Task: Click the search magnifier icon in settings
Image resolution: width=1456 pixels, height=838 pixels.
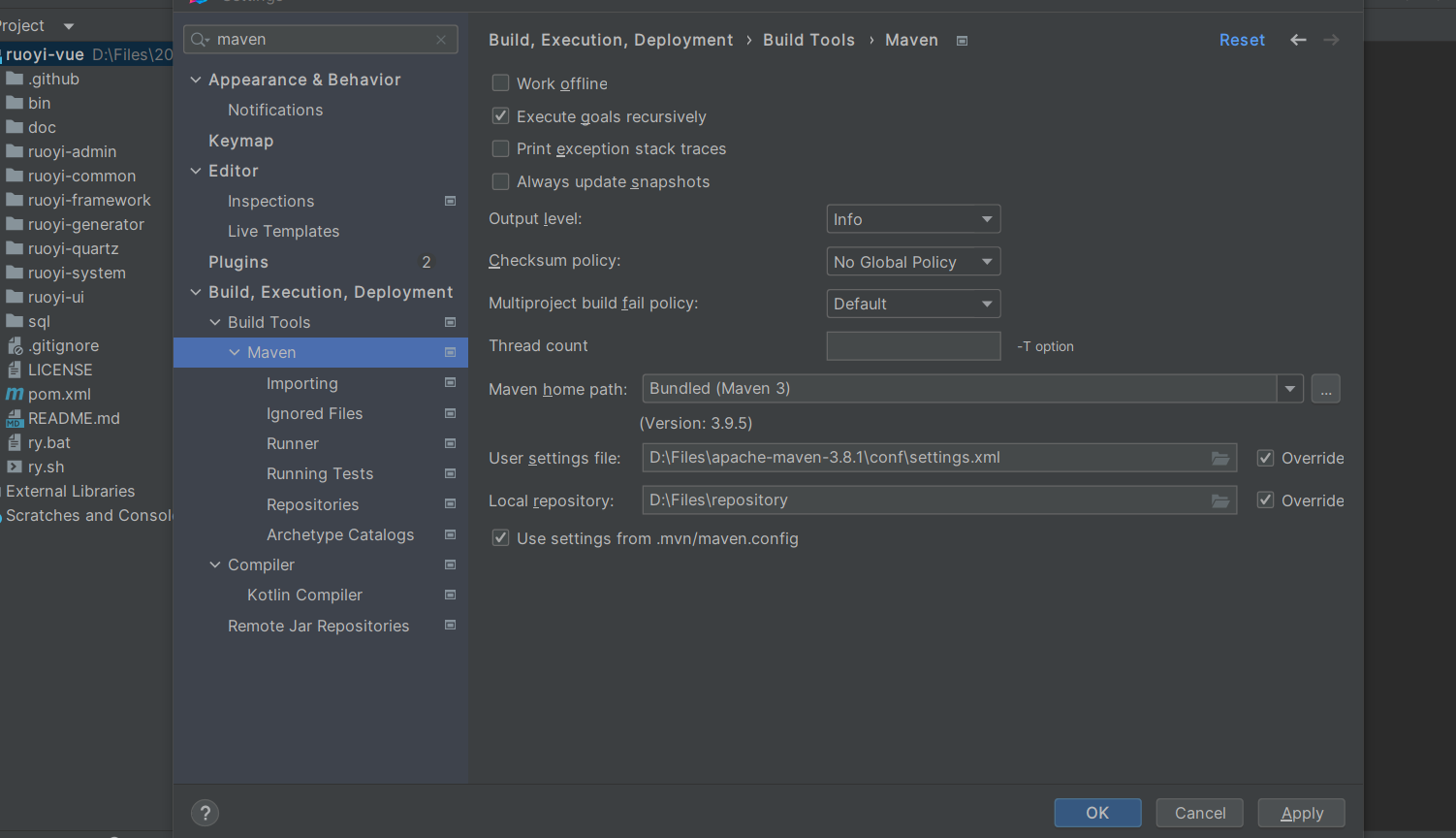Action: coord(200,40)
